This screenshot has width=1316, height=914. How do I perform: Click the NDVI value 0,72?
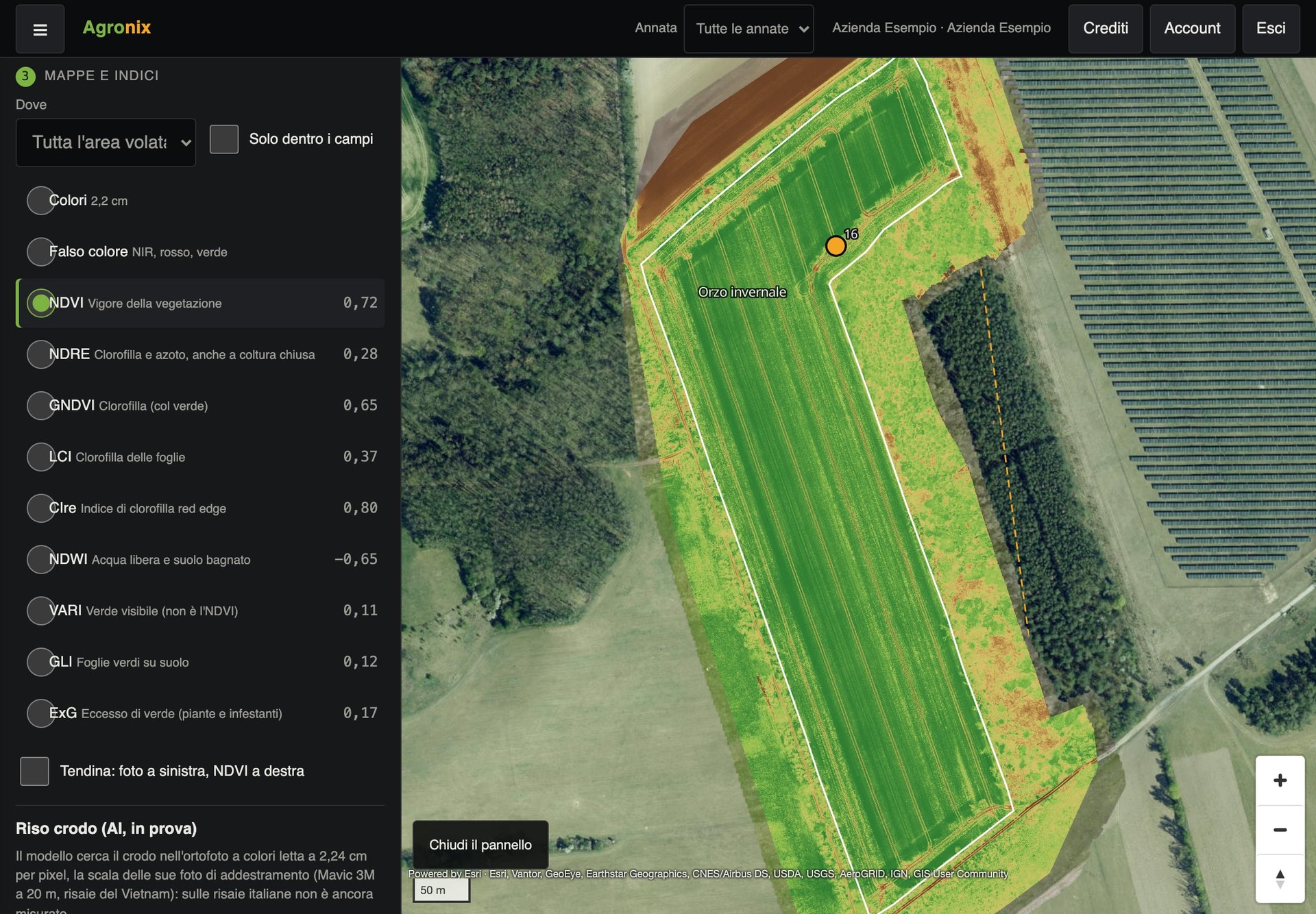point(361,303)
